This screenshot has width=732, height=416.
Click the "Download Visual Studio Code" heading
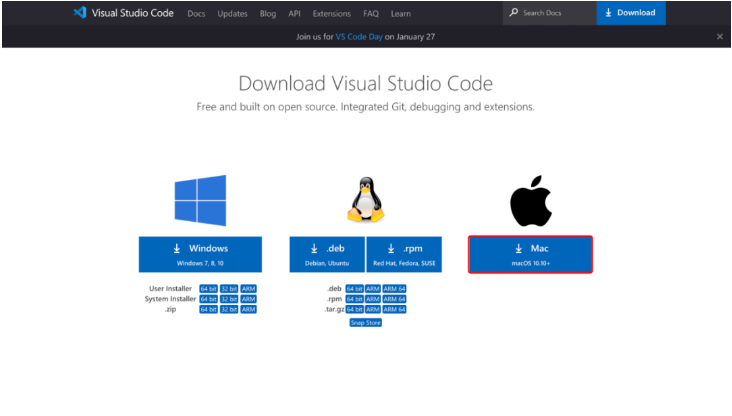[366, 84]
